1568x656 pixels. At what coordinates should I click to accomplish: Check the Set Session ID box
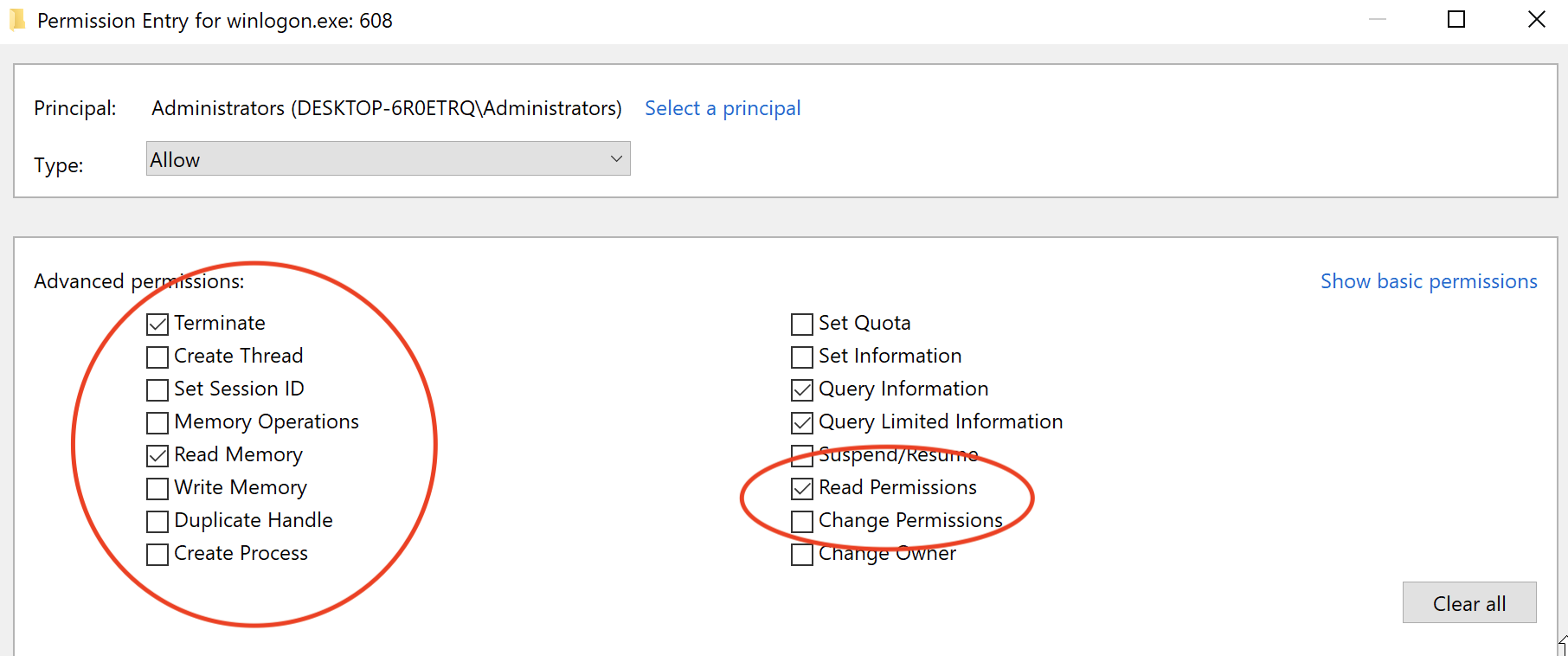click(x=157, y=390)
